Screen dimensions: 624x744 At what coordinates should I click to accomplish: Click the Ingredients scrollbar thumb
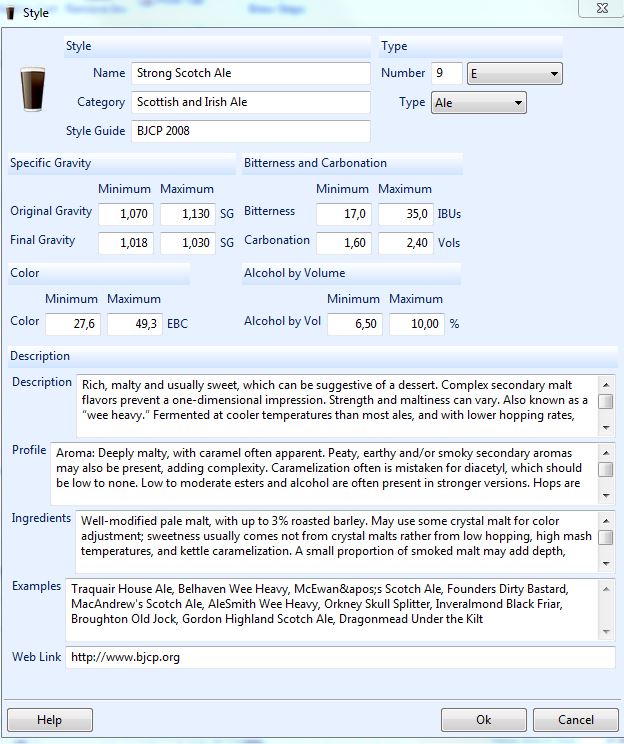pos(606,537)
